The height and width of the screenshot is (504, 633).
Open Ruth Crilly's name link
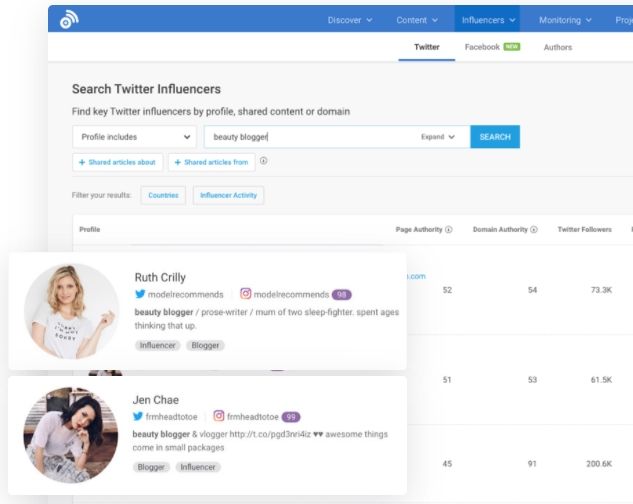point(160,277)
